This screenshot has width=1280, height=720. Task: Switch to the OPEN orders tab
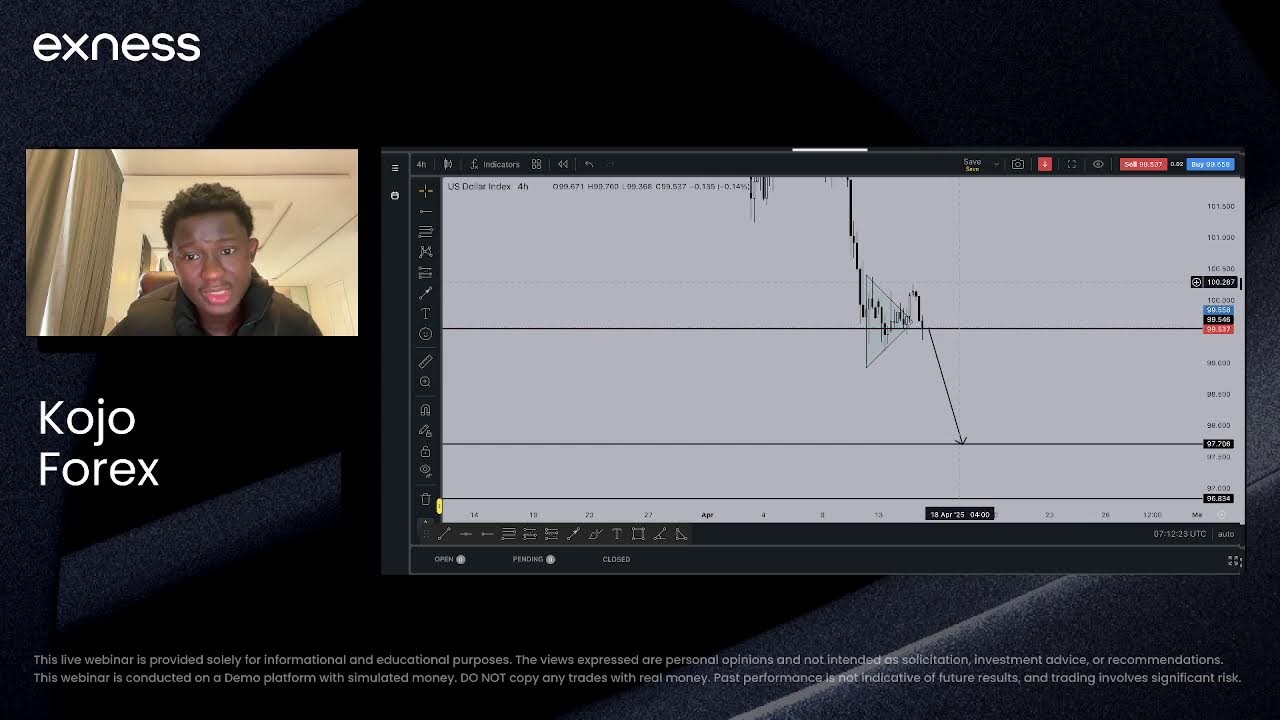pos(449,559)
